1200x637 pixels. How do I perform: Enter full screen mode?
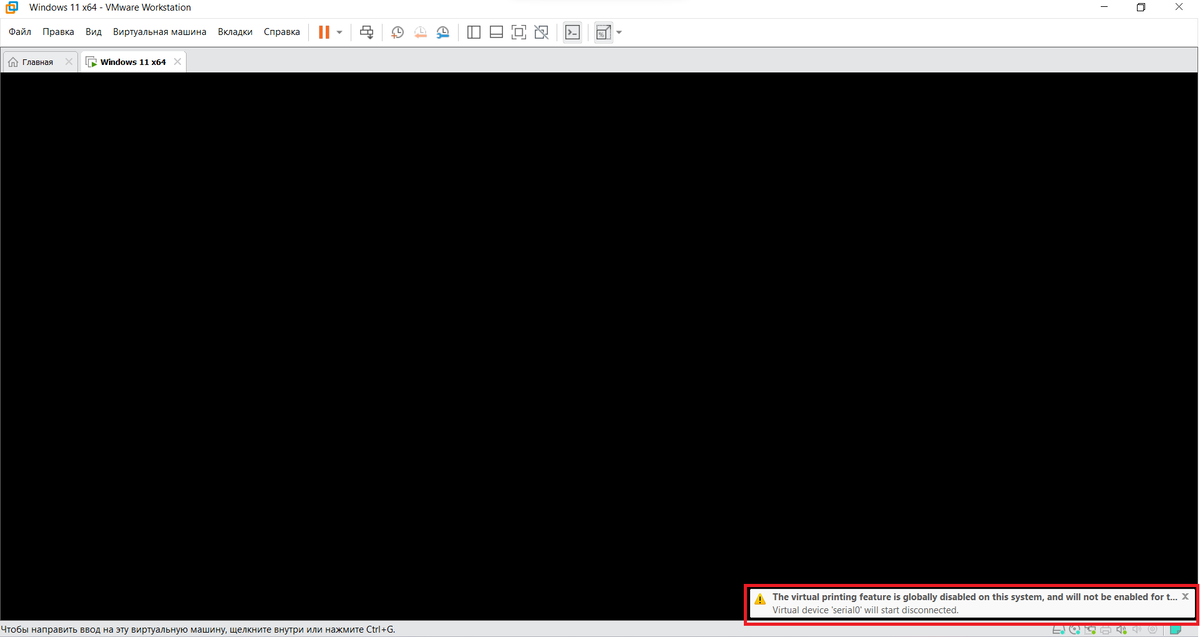[519, 32]
